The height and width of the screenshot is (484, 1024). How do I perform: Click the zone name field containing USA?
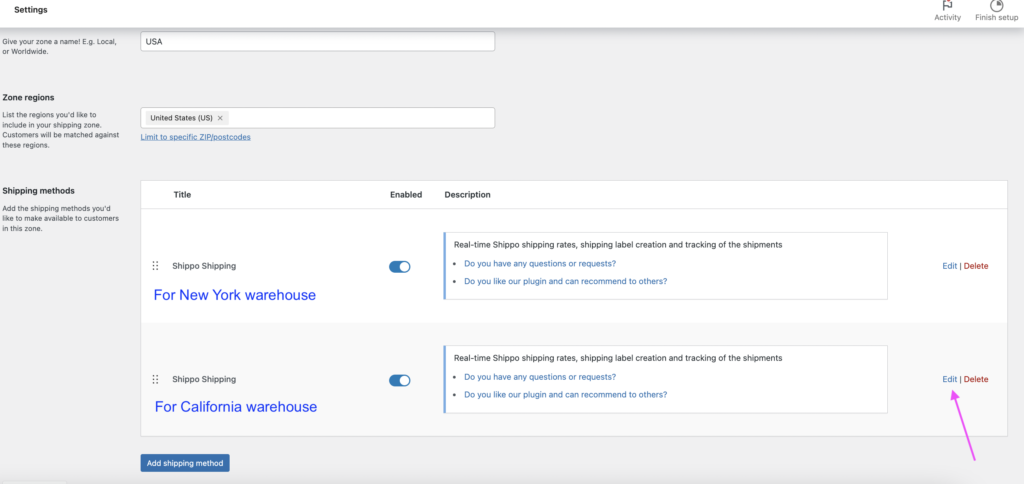(318, 42)
